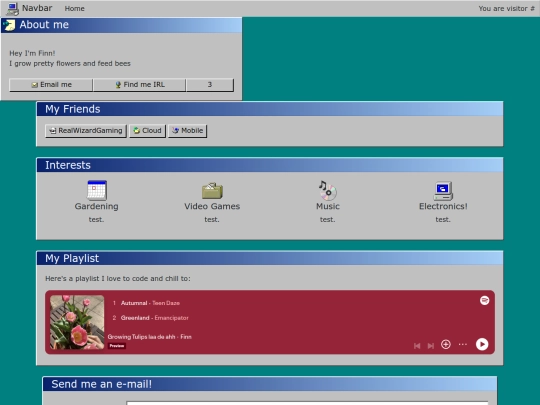Click the tulips playlist cover art
540x405 pixels.
pos(77,322)
